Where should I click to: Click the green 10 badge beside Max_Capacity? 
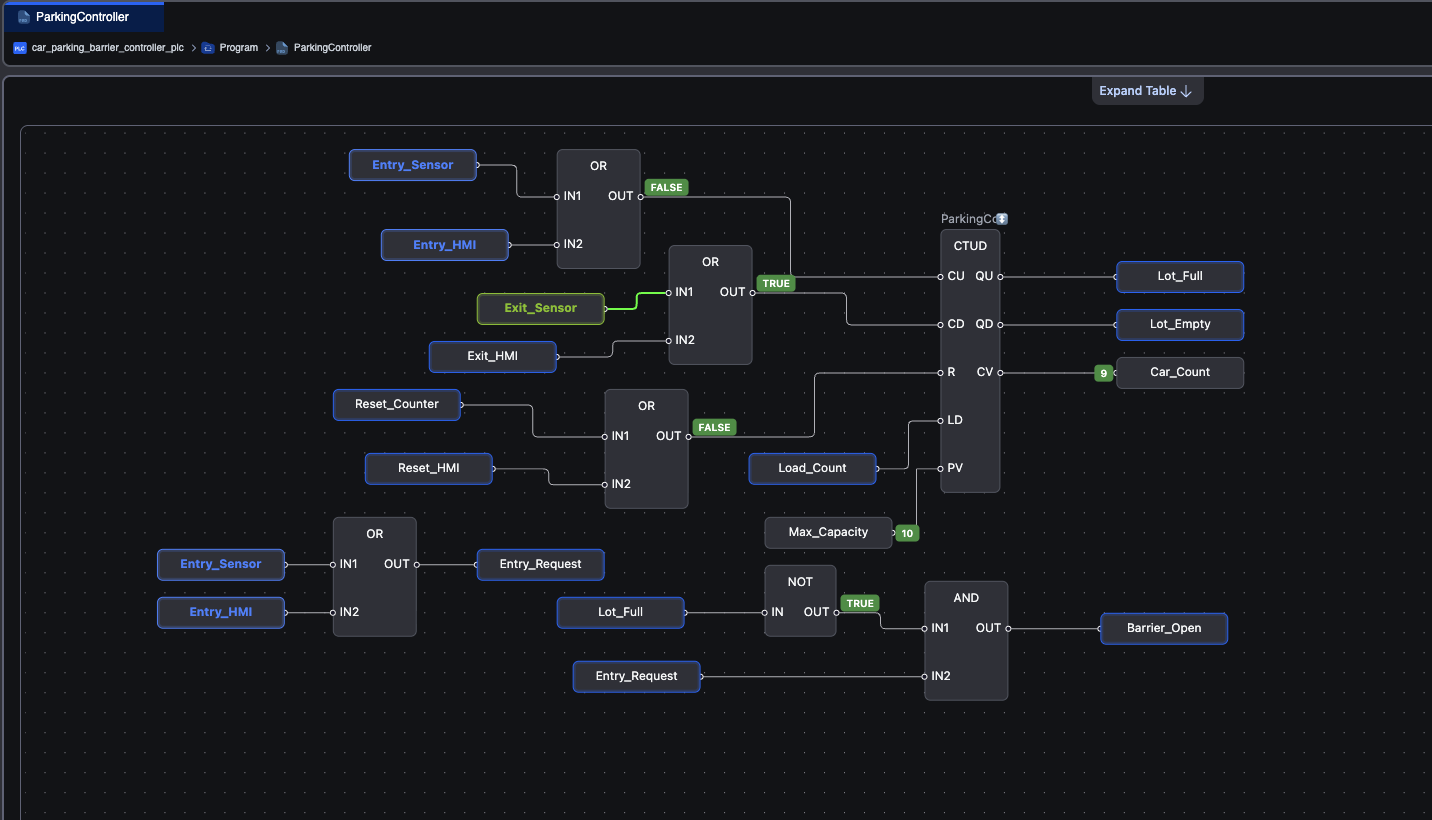click(907, 533)
